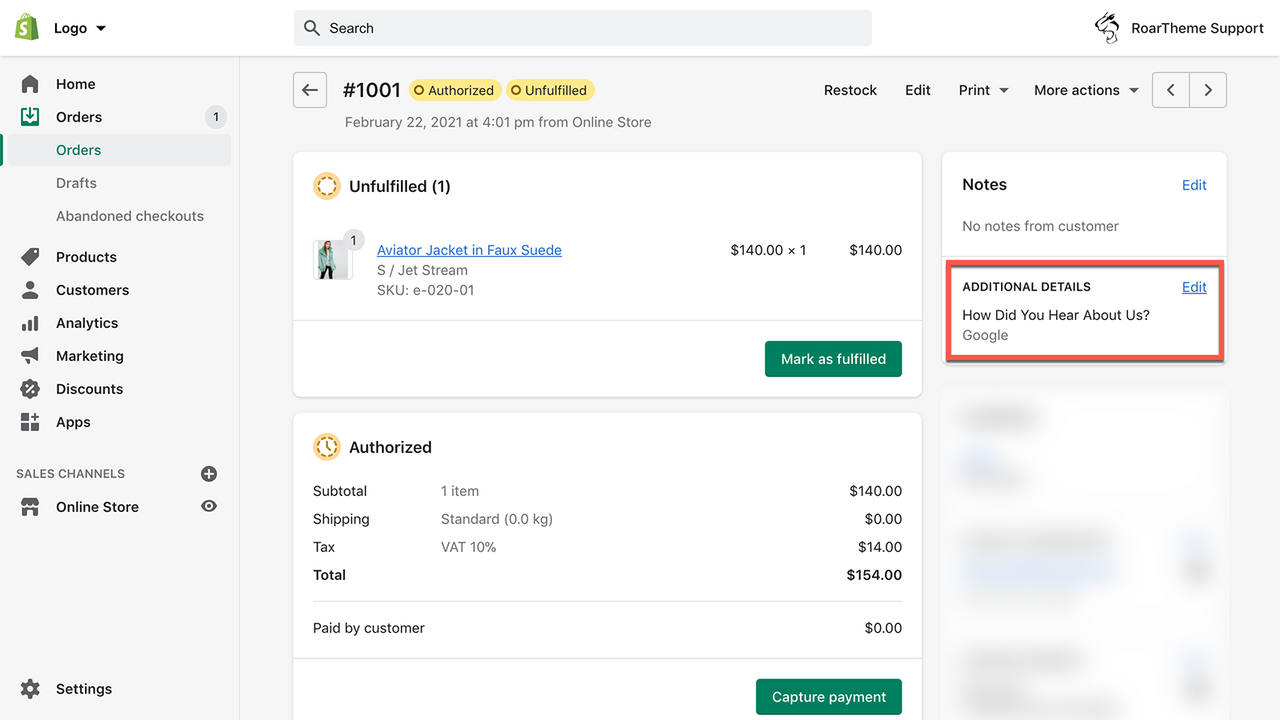Open the Customers page
Viewport: 1280px width, 720px height.
[x=92, y=290]
